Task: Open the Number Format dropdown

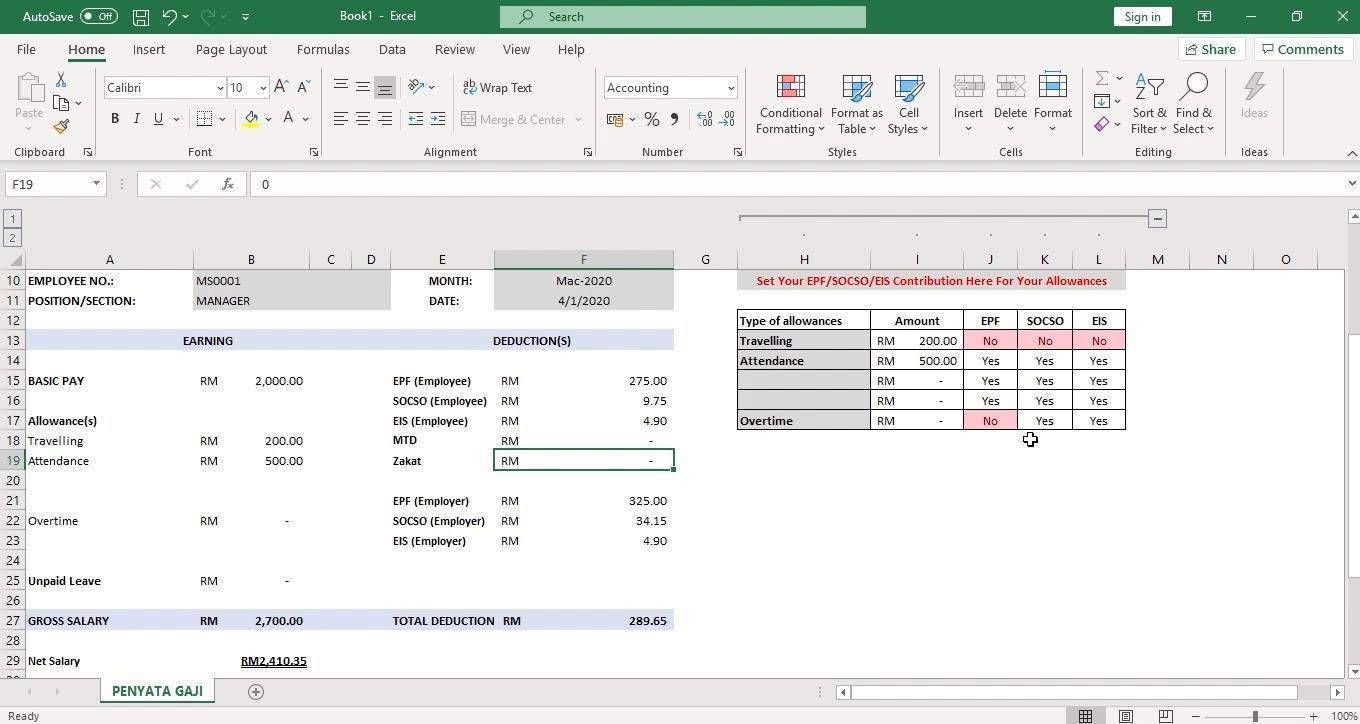Action: (731, 88)
